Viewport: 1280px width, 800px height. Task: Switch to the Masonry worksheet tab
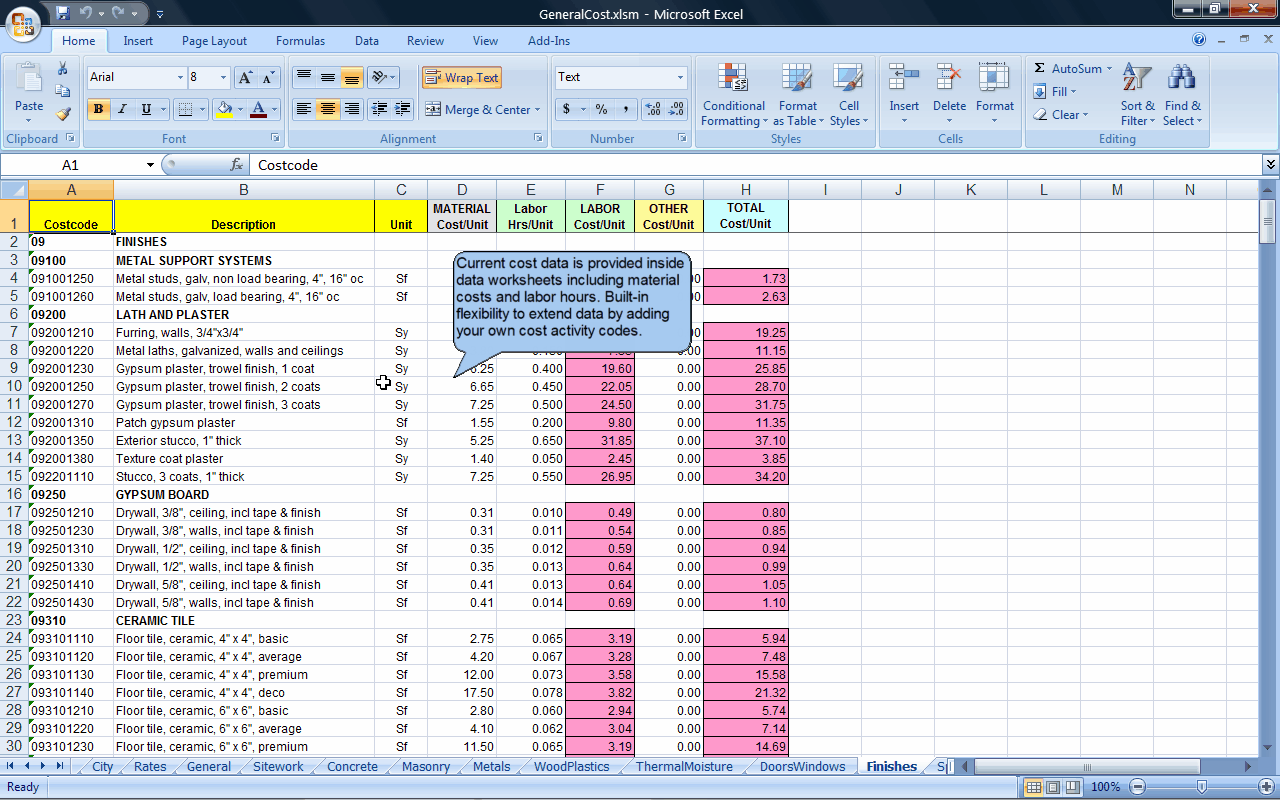coord(426,767)
